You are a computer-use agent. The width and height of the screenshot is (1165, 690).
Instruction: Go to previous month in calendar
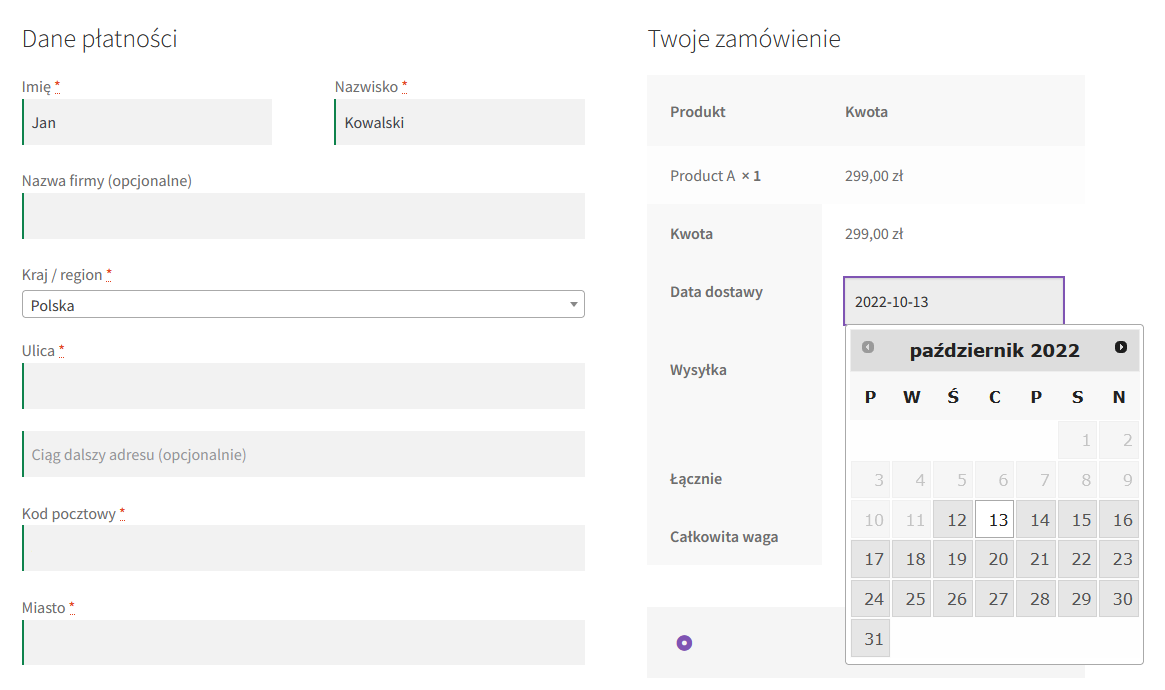[868, 347]
